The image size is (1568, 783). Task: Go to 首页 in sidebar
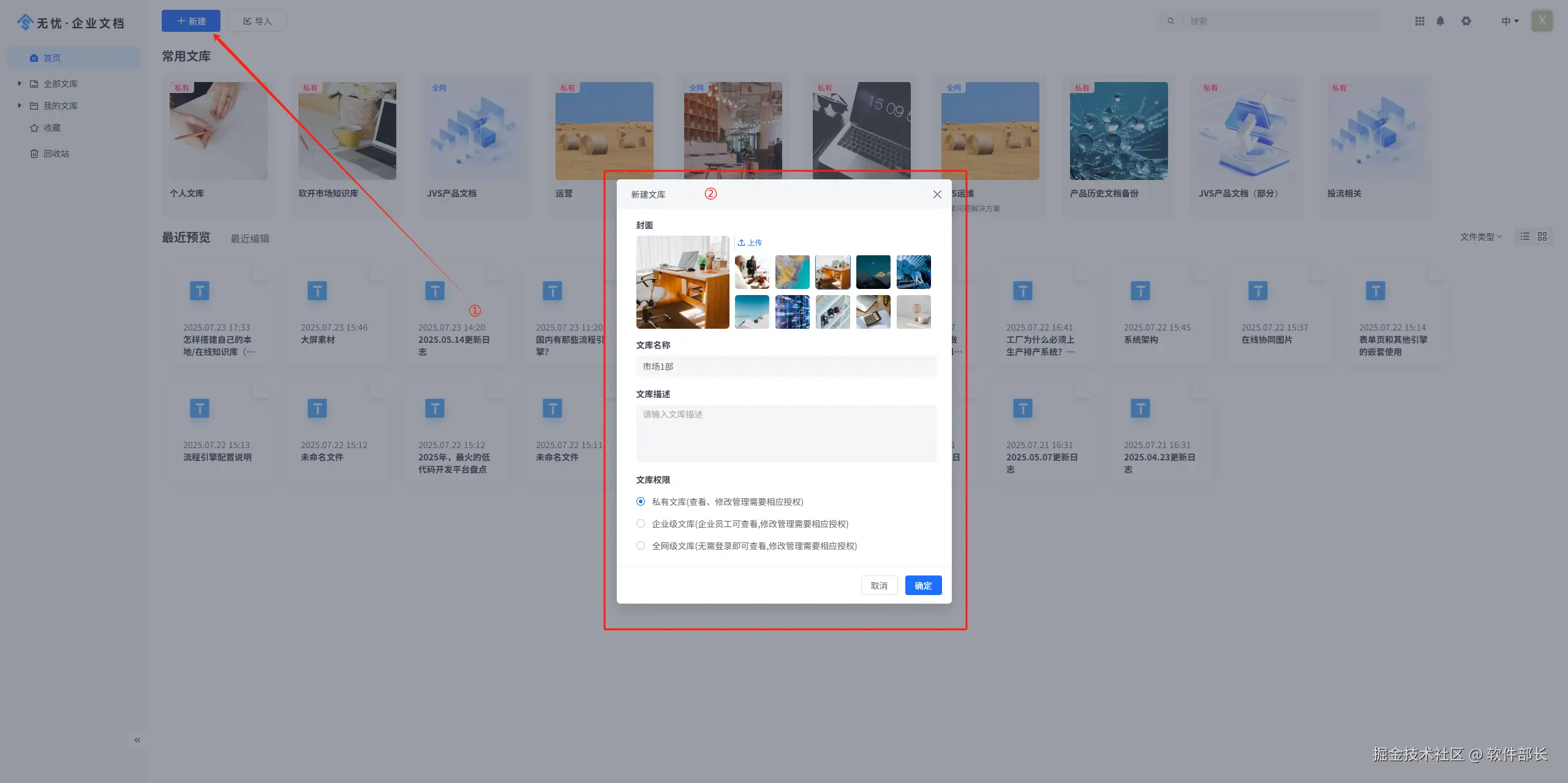pyautogui.click(x=51, y=58)
